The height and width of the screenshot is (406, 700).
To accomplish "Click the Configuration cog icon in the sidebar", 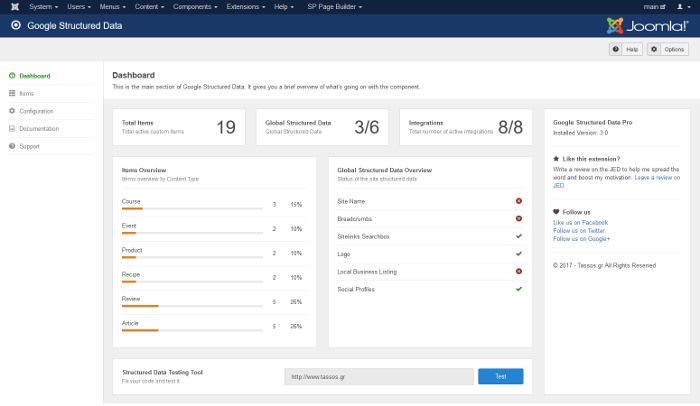I will tap(12, 111).
